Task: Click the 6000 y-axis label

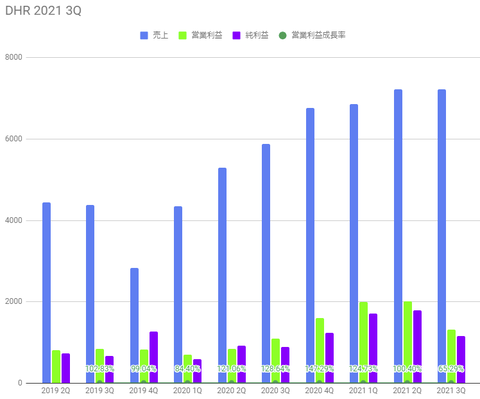Action: pos(14,139)
